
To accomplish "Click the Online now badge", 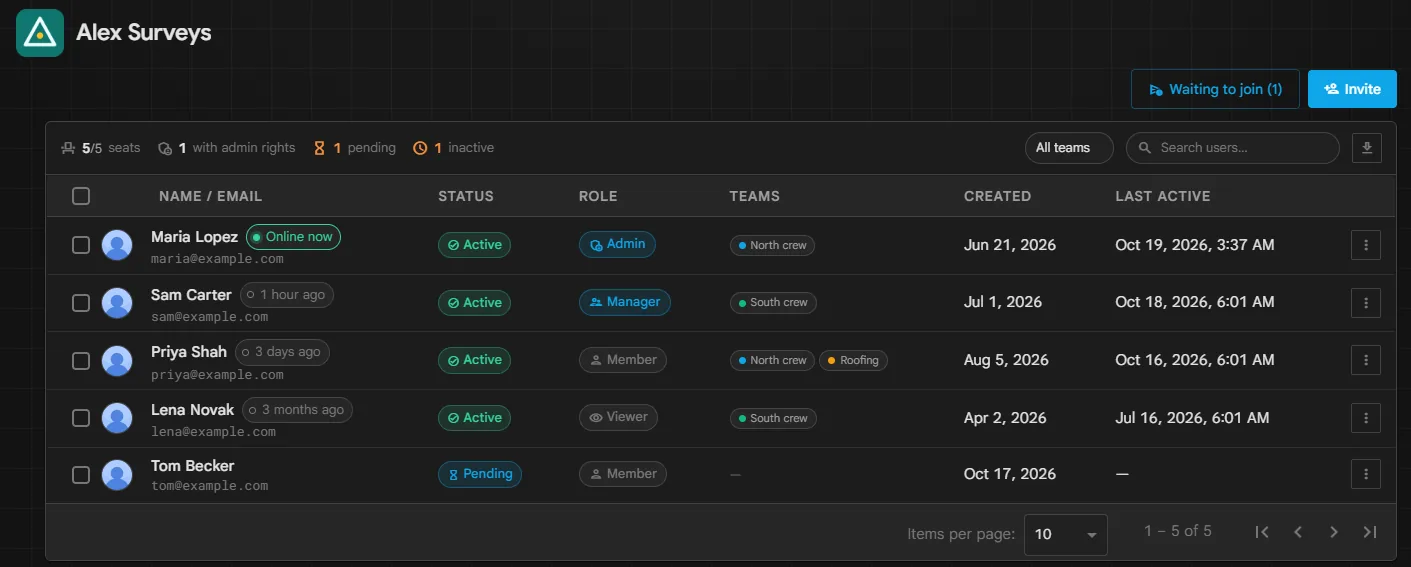I will pyautogui.click(x=293, y=237).
